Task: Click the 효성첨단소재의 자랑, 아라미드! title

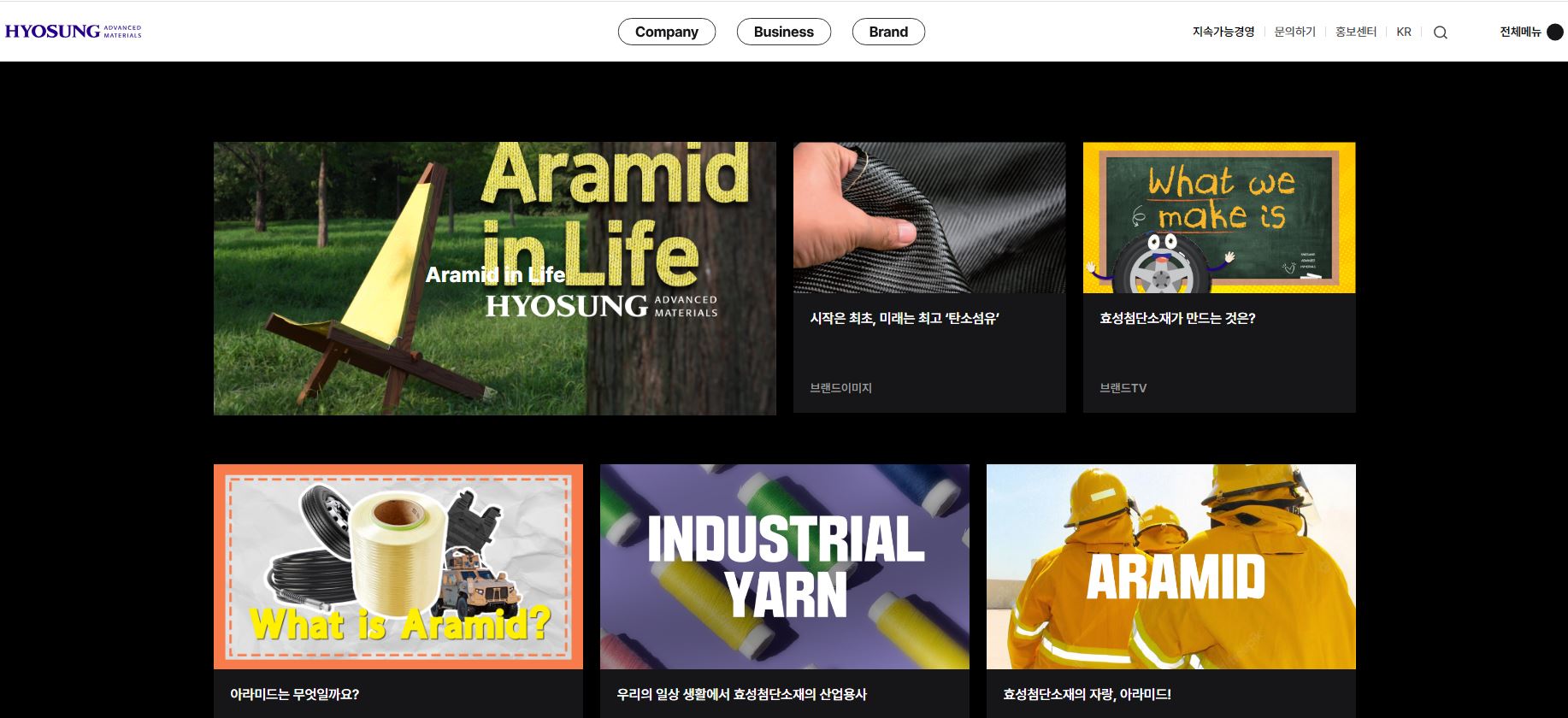Action: point(1088,694)
